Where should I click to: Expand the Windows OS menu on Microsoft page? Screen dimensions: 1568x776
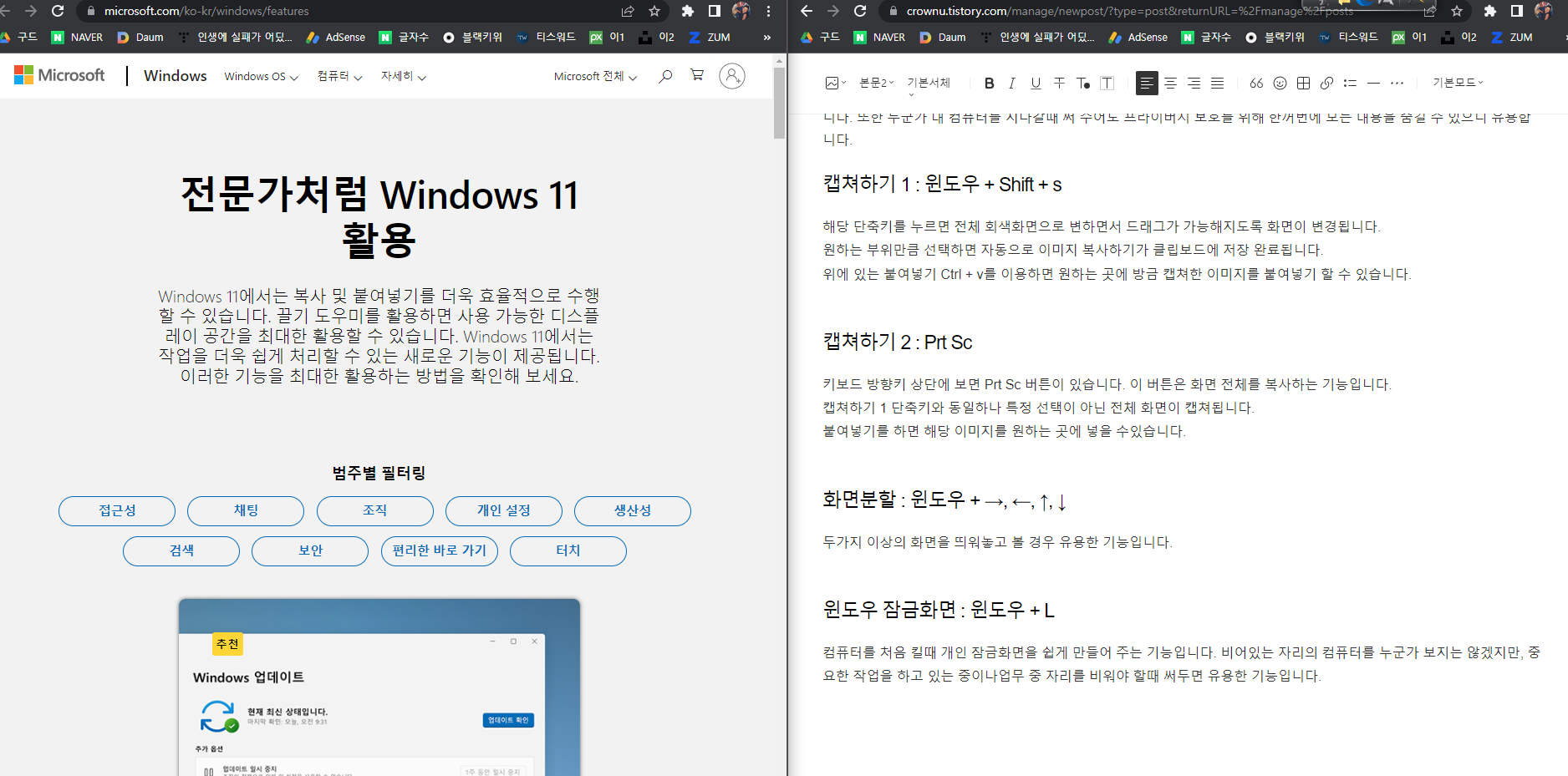pos(261,76)
